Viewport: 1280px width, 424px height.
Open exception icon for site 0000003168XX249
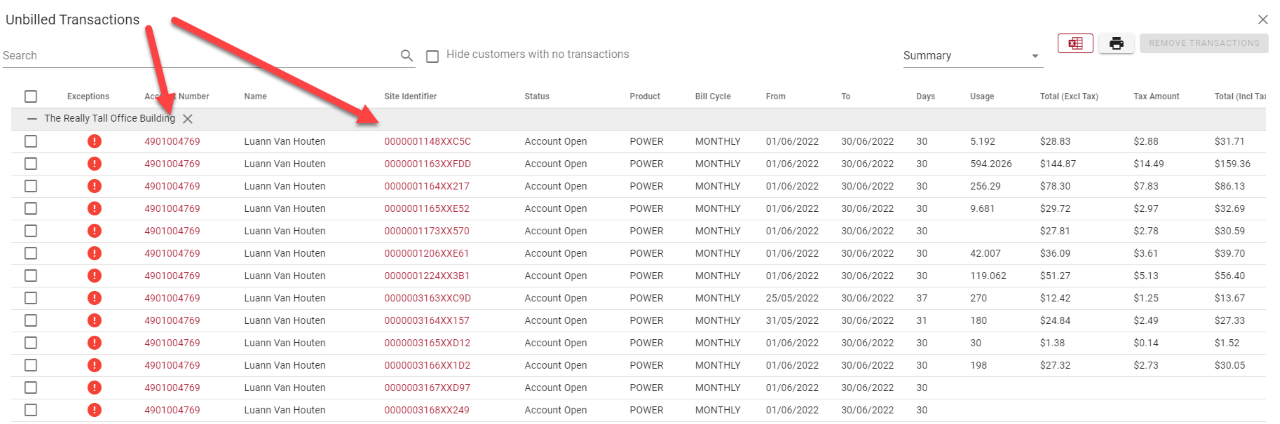(x=94, y=410)
